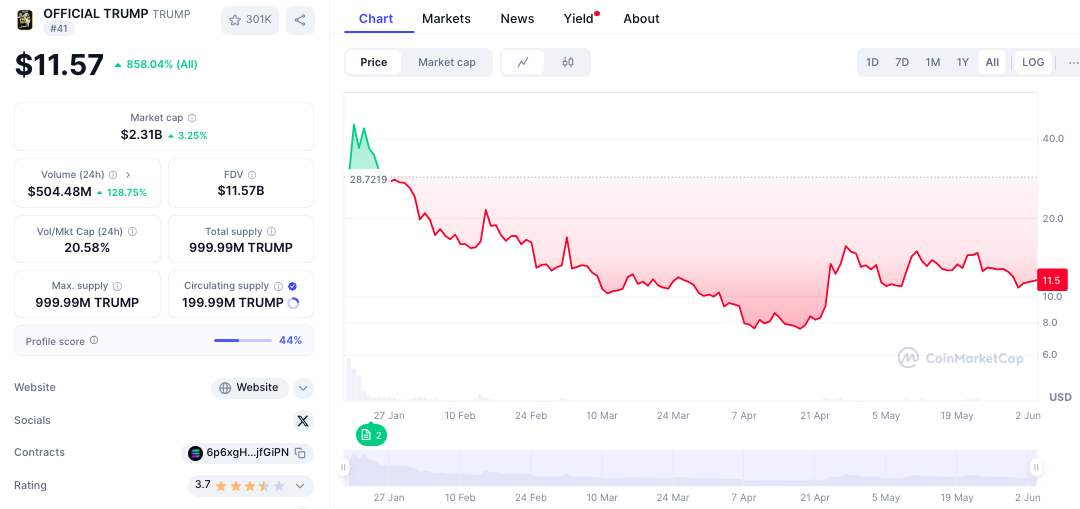Set chart range to 1D
This screenshot has width=1080, height=509.
(x=872, y=63)
